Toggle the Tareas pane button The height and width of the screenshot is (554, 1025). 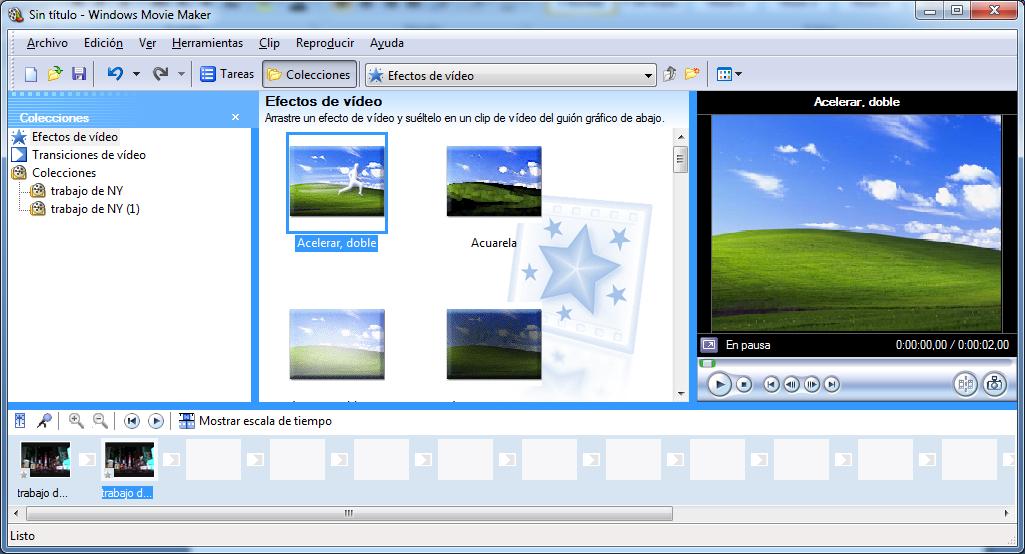point(227,74)
